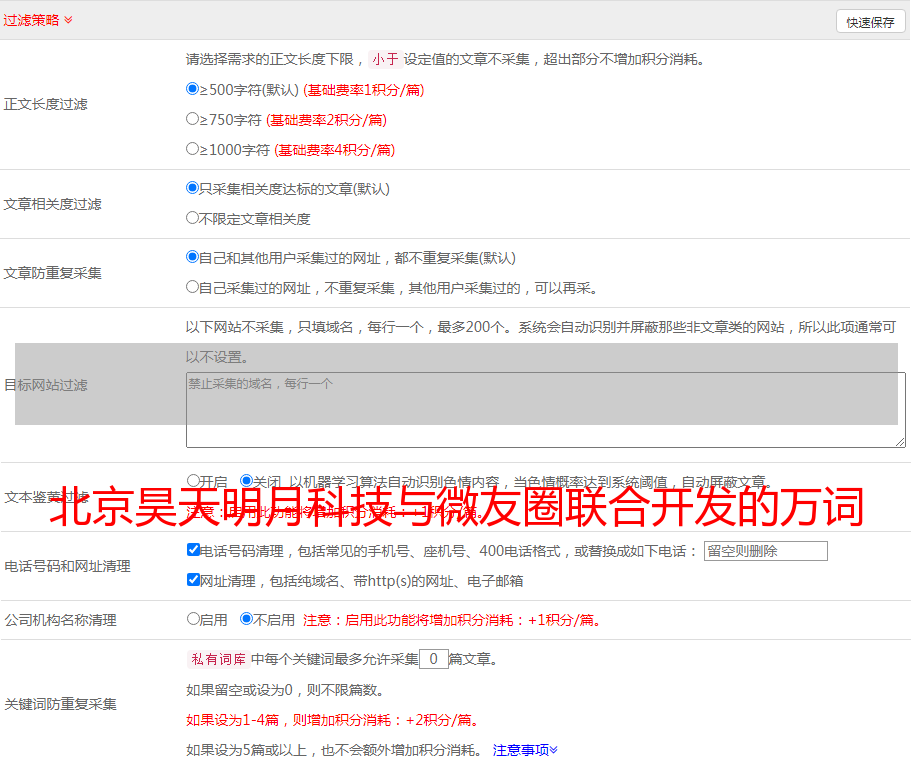This screenshot has width=912, height=768.
Task: Select 只采集相关度达标的文章 radio option
Action: point(193,188)
